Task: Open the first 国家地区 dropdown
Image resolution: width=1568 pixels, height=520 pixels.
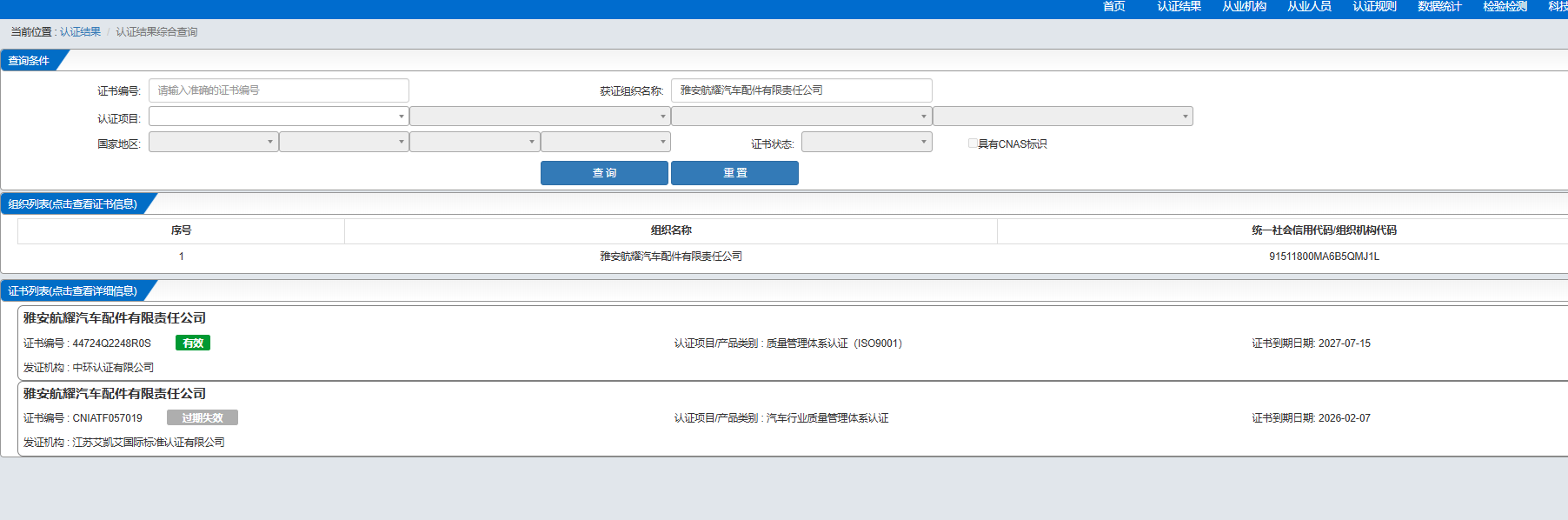Action: [x=214, y=142]
